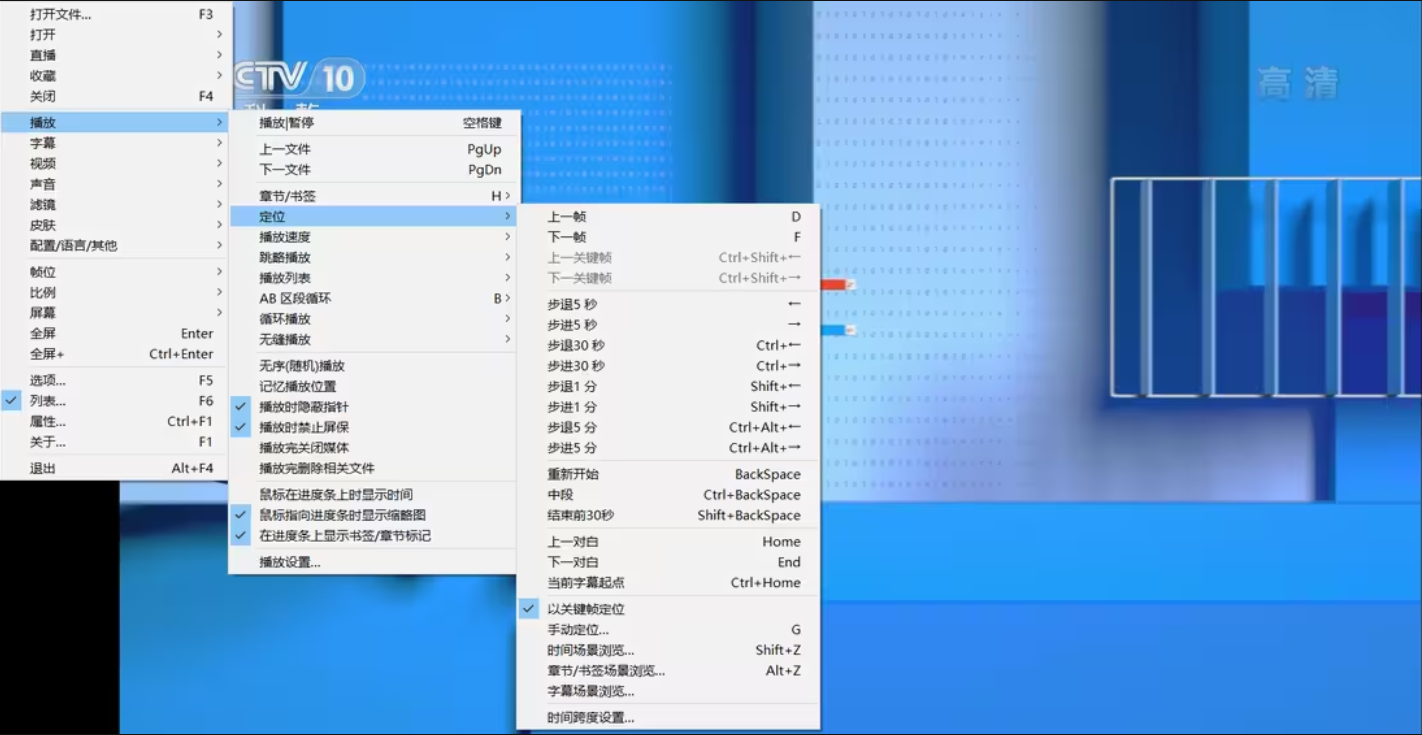
Task: Open the 声音 submenu
Action: [x=116, y=184]
